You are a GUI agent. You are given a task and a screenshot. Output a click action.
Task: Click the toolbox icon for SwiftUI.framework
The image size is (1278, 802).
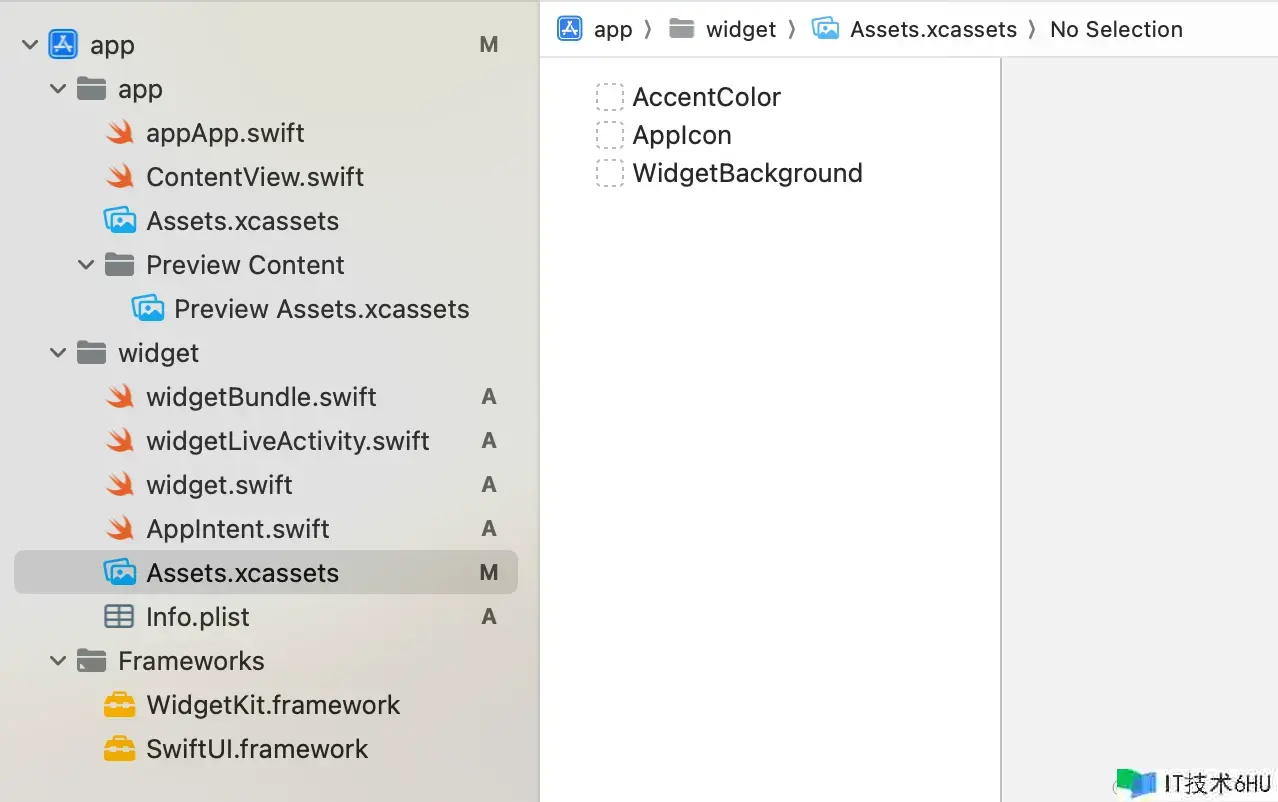[x=119, y=749]
